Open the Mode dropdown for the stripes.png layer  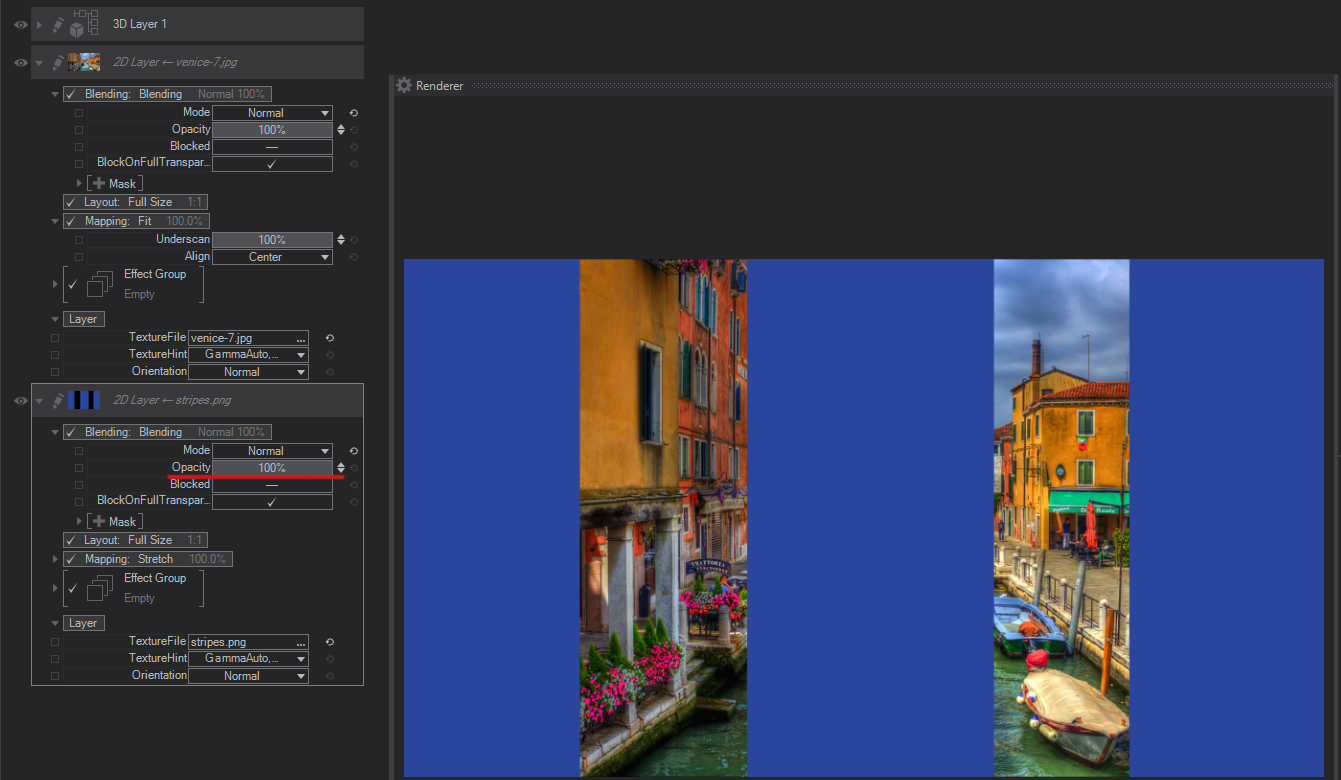click(x=271, y=451)
